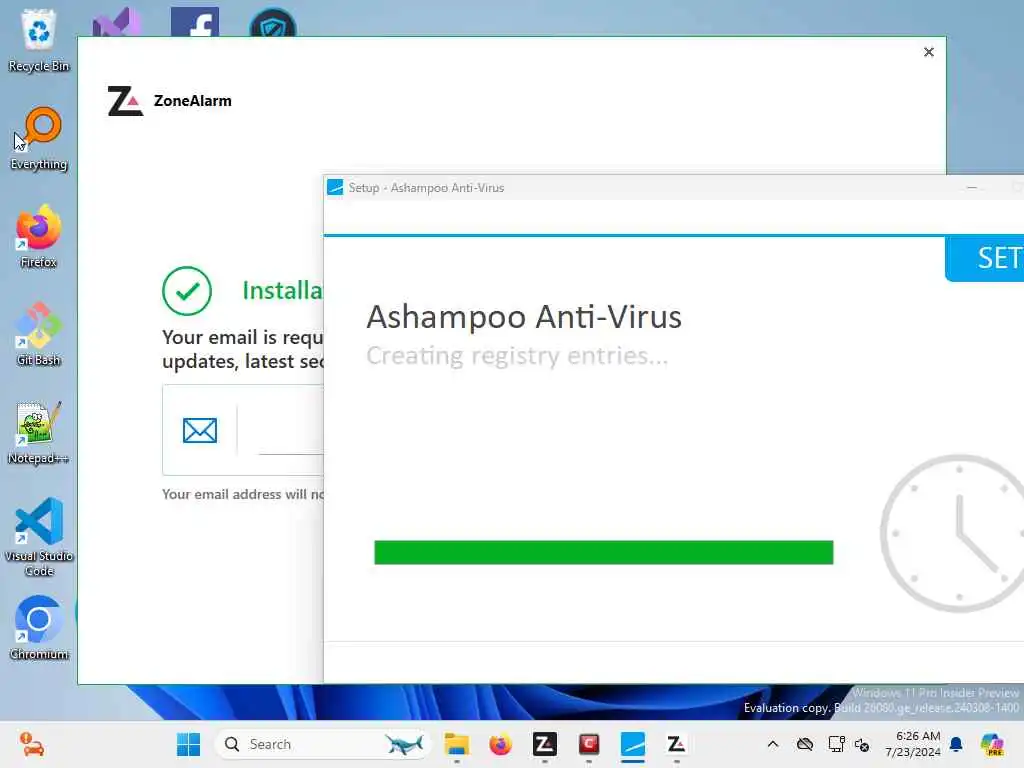Click the green installation progress bar in Ashampoo setup

tap(603, 552)
